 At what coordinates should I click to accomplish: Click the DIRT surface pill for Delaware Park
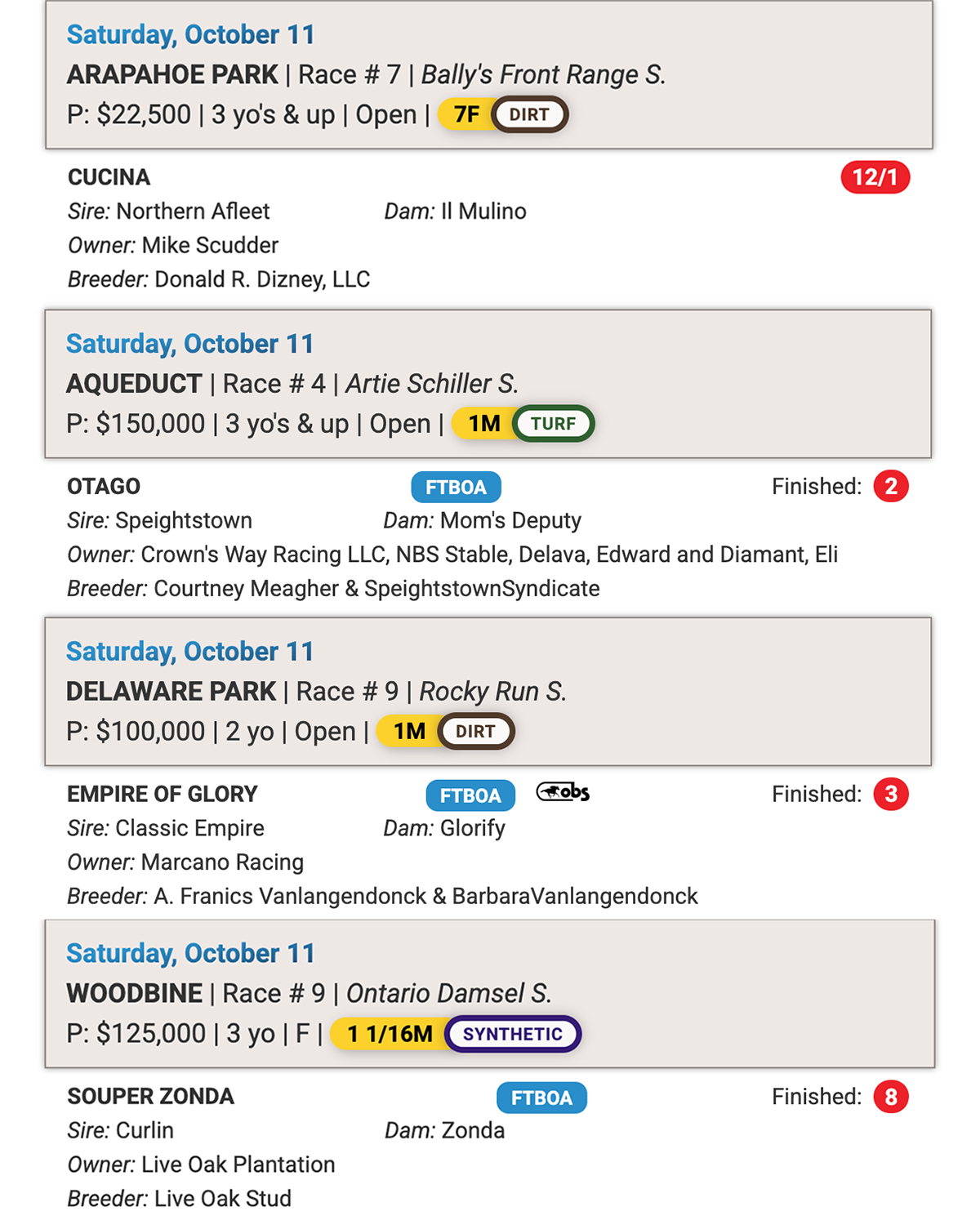click(x=475, y=732)
